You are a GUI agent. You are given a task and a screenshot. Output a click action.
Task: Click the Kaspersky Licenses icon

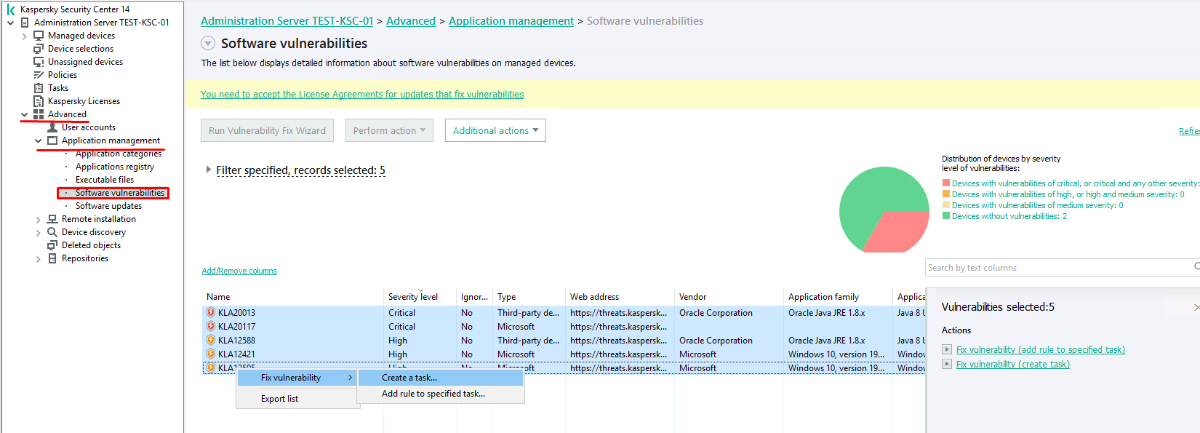[39, 101]
